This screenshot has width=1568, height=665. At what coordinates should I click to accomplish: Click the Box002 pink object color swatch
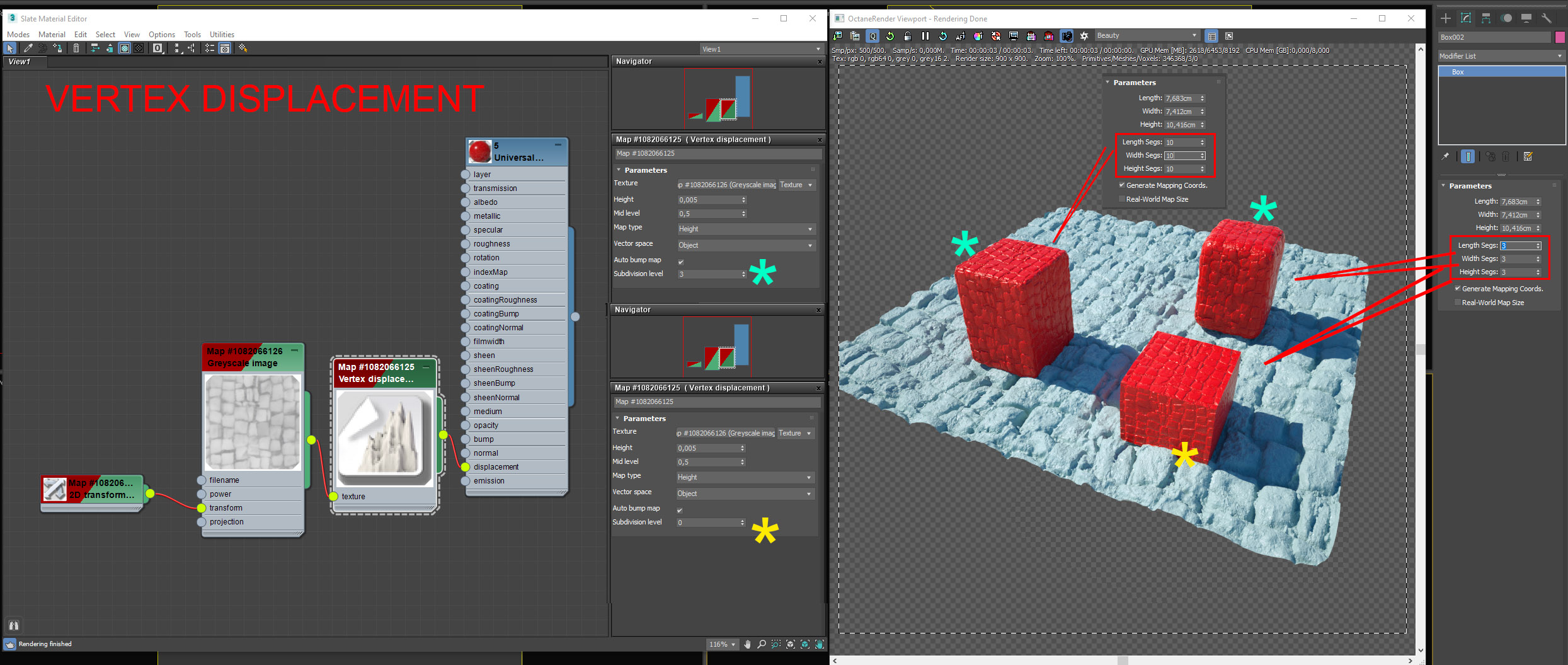pyautogui.click(x=1560, y=37)
